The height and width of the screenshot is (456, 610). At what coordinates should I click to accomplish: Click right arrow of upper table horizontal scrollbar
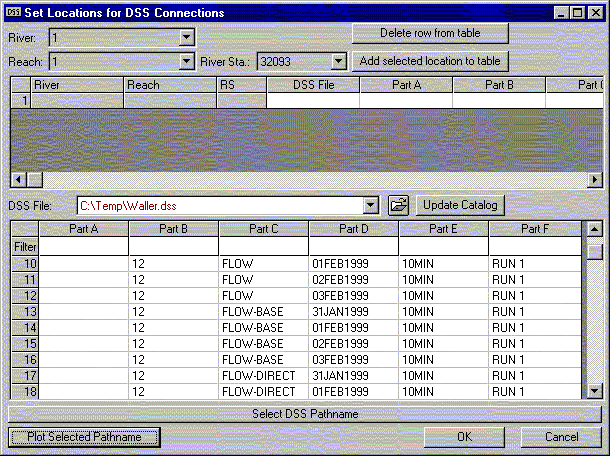click(596, 178)
